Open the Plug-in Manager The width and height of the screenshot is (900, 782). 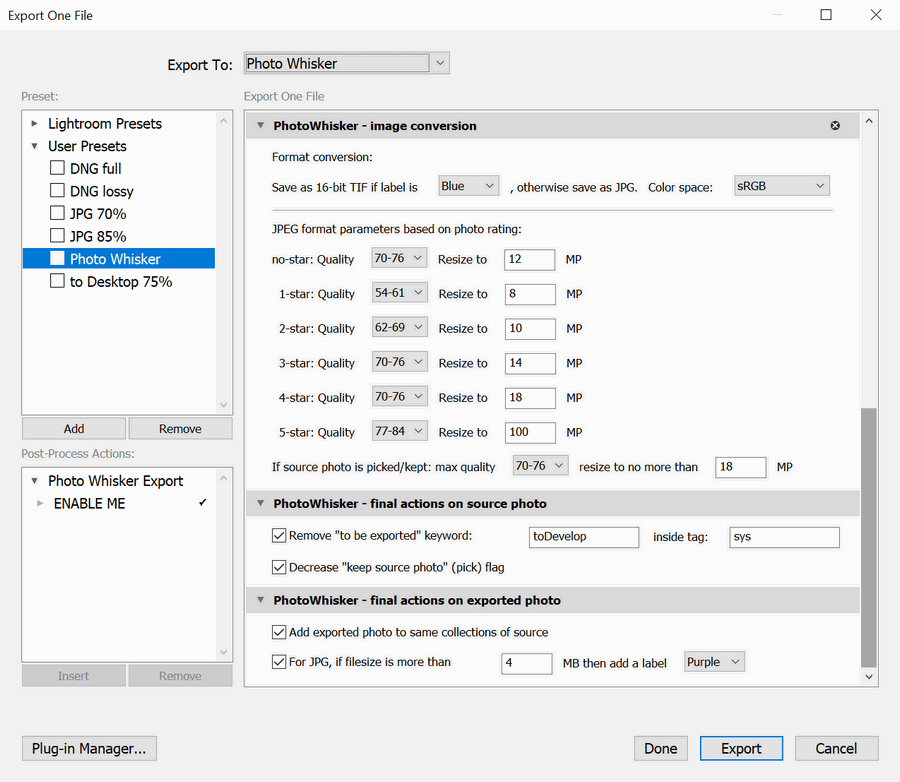(89, 749)
